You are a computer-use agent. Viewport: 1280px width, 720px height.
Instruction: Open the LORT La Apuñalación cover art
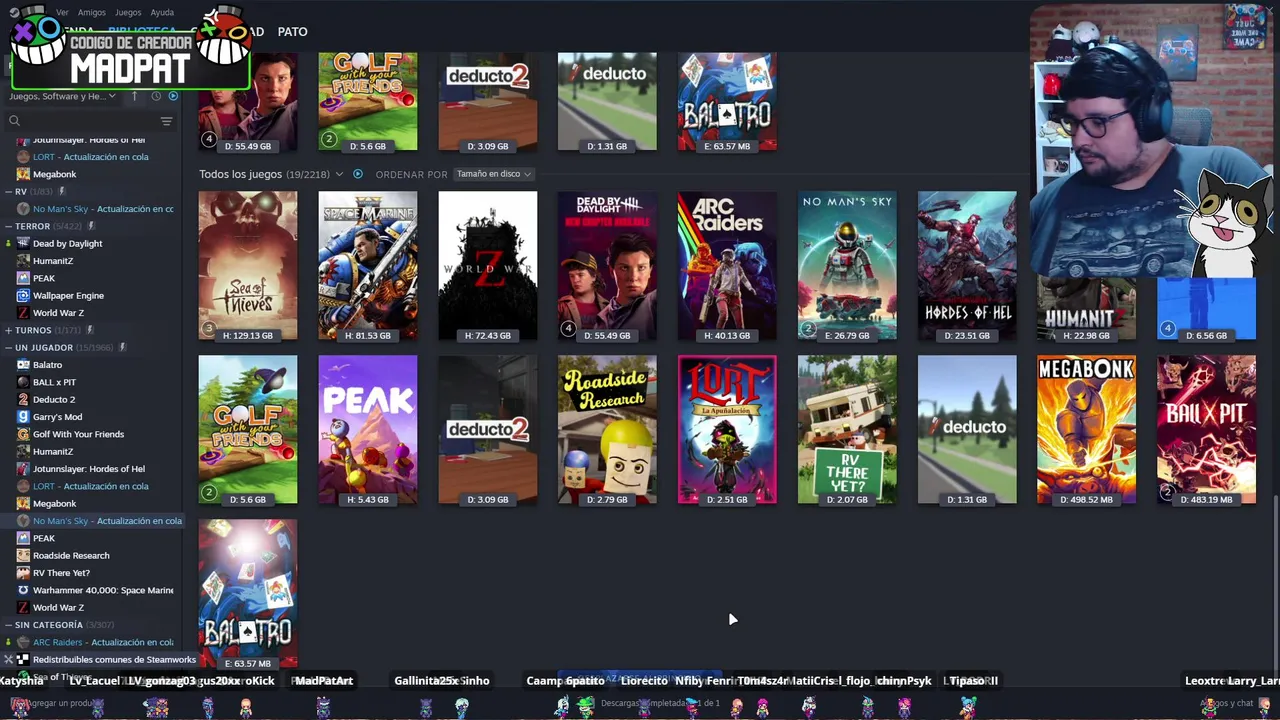tap(727, 430)
